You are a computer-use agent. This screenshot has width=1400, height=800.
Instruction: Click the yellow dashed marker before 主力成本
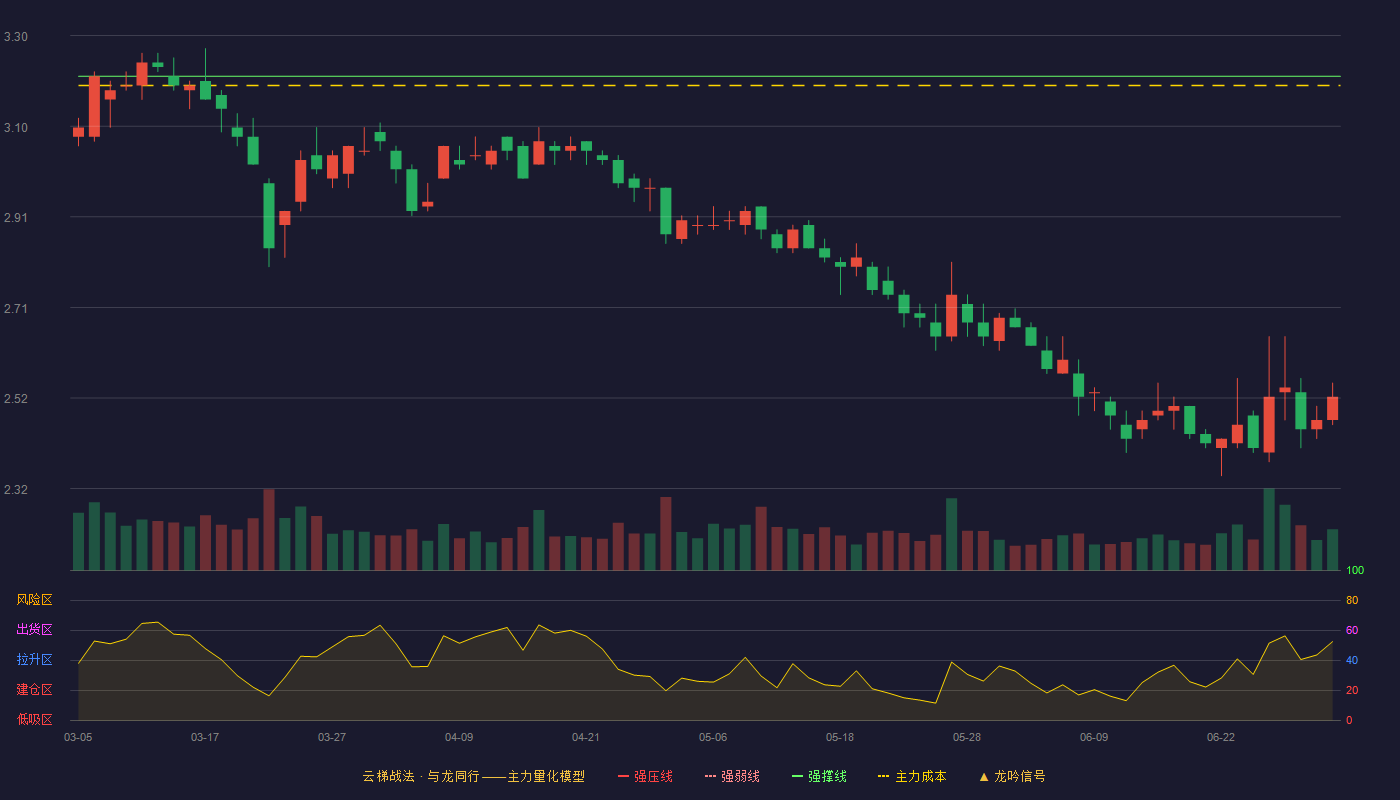point(883,776)
